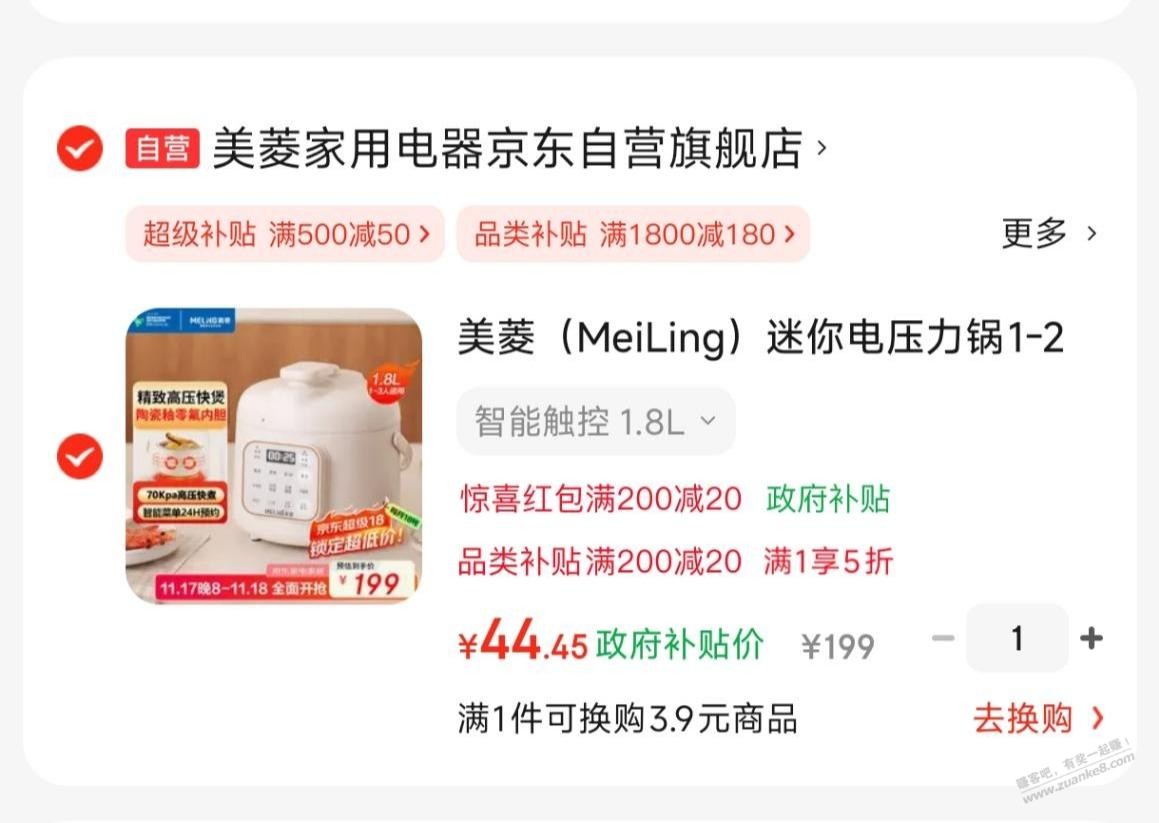Open the 超级补贴 满500减50 coupon
Image resolution: width=1159 pixels, height=823 pixels.
(285, 234)
